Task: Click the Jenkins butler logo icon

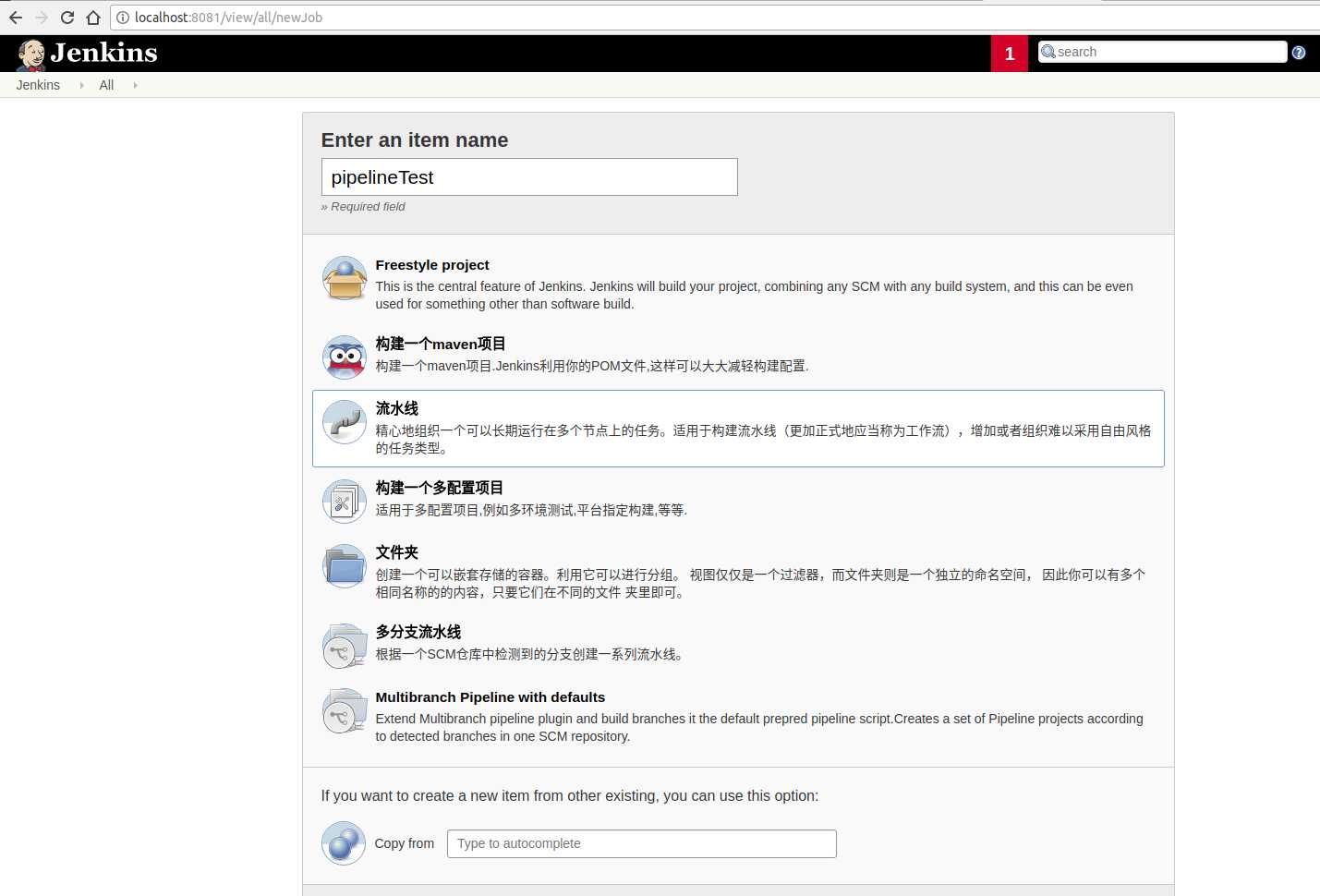Action: pyautogui.click(x=31, y=55)
